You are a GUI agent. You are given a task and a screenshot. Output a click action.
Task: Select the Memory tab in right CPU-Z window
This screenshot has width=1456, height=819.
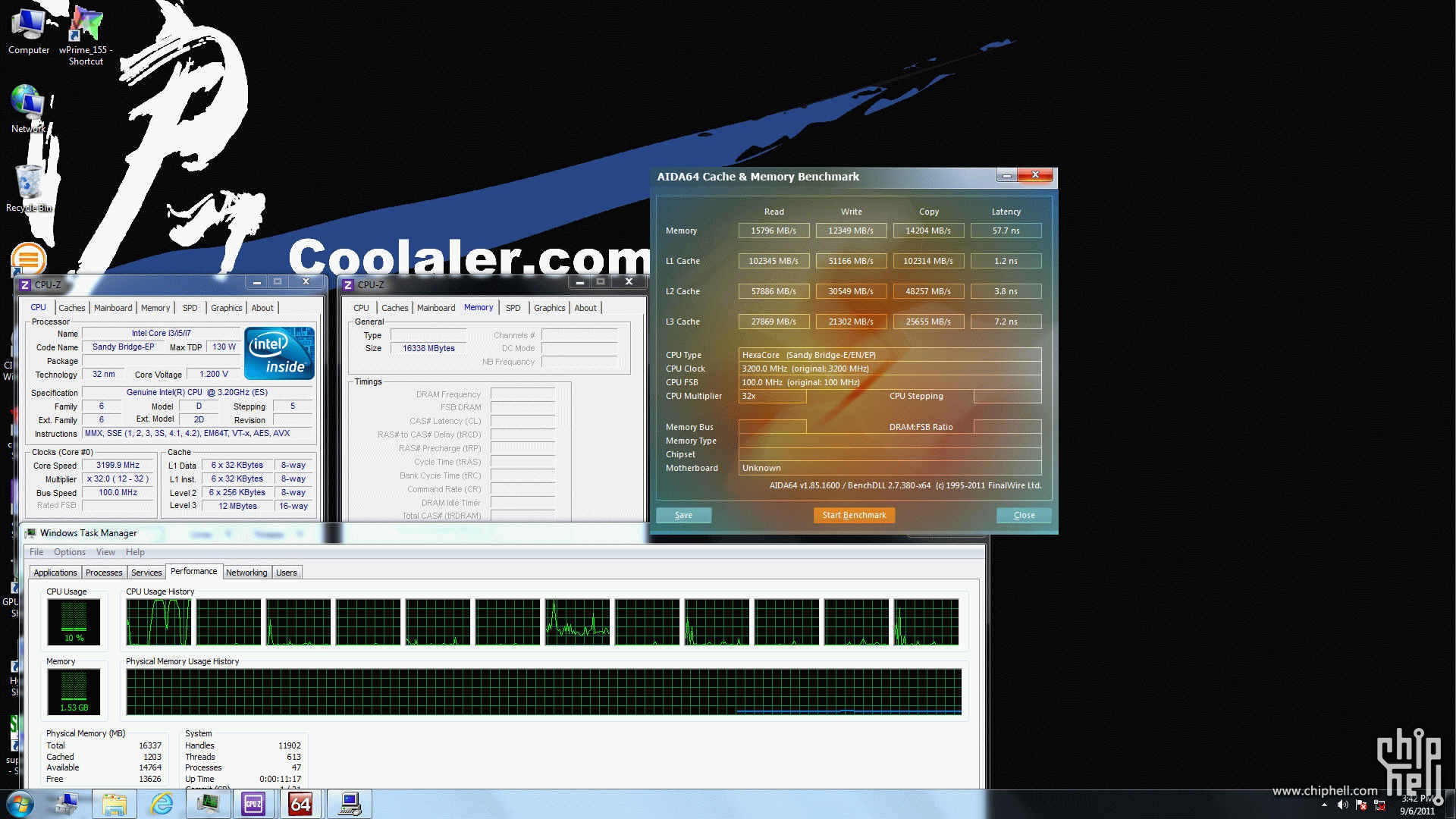pos(478,307)
